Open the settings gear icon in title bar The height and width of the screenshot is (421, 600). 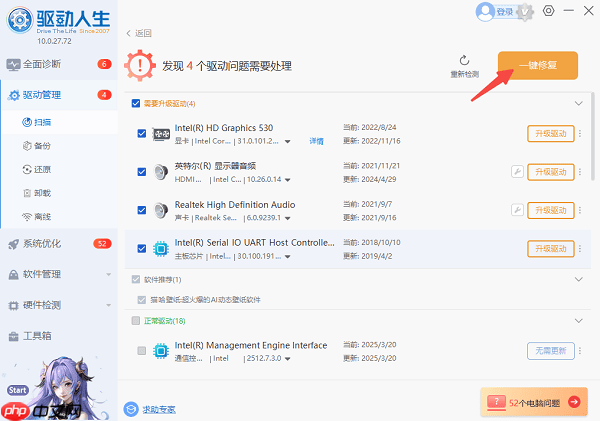(x=548, y=11)
